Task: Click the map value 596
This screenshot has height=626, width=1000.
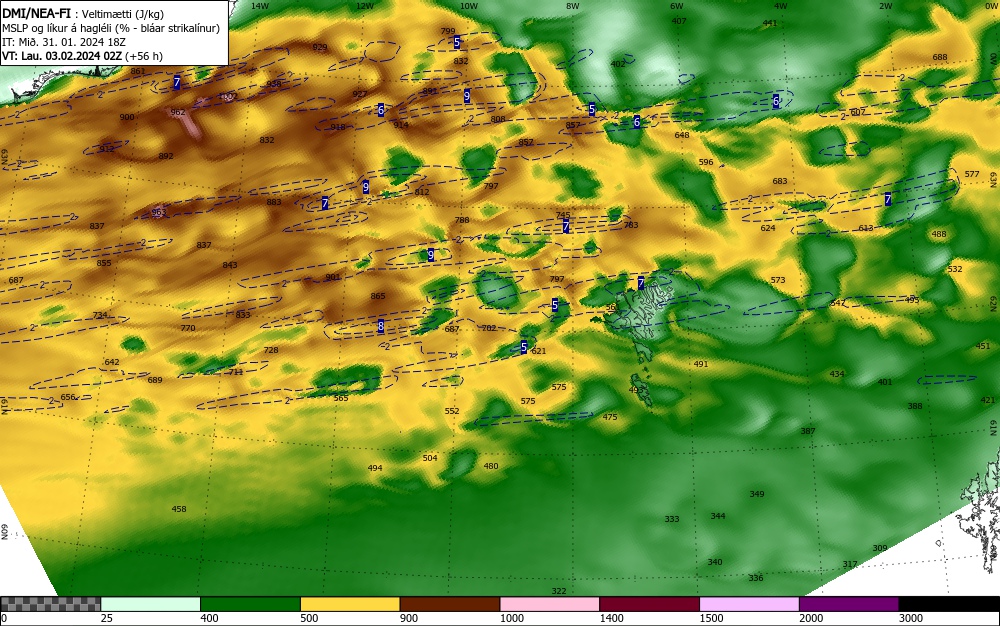Action: [706, 163]
